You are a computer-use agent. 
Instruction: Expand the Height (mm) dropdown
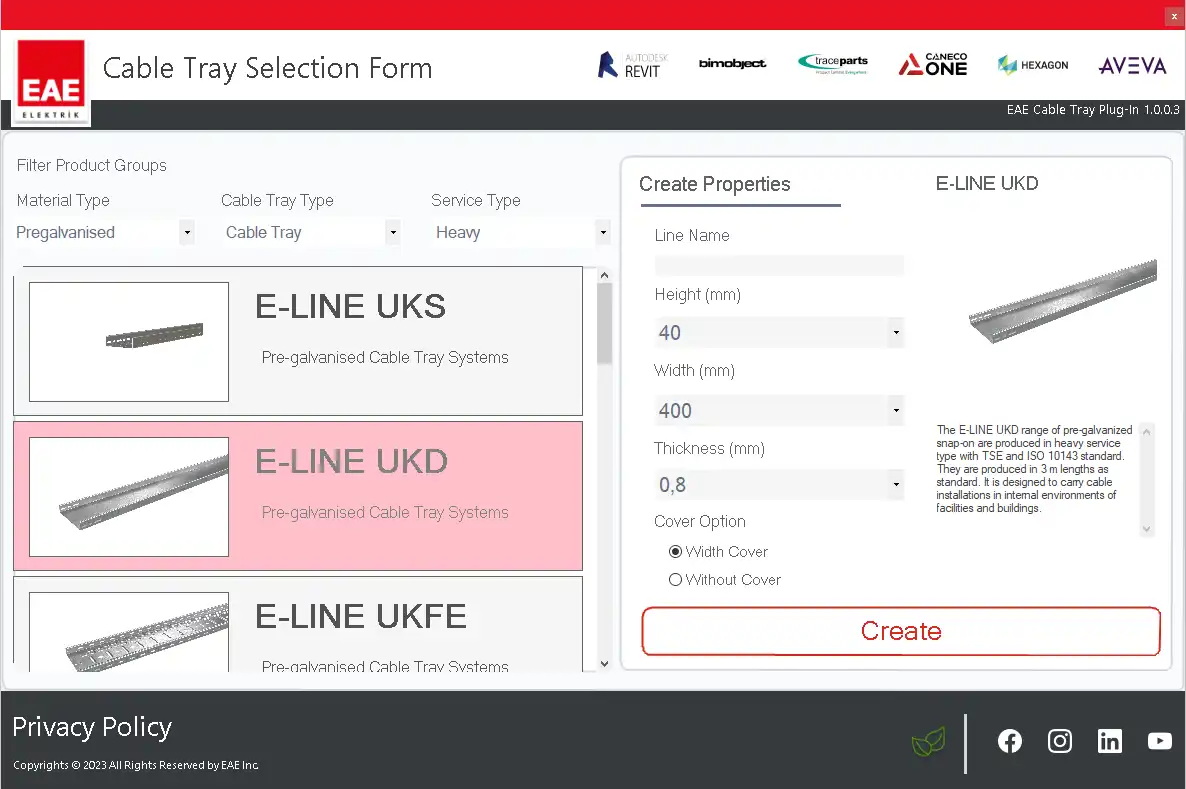779,333
